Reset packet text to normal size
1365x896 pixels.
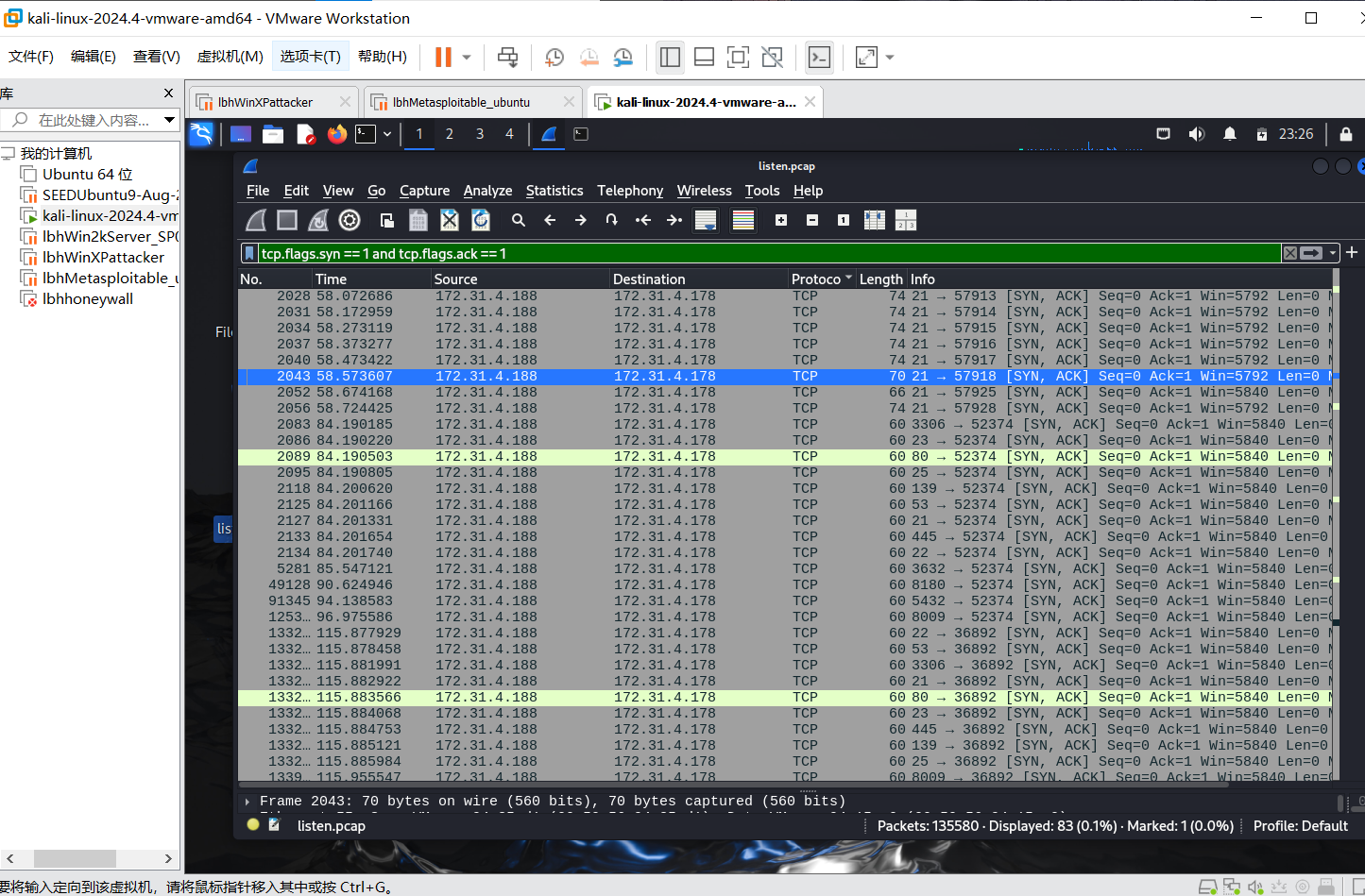point(844,220)
